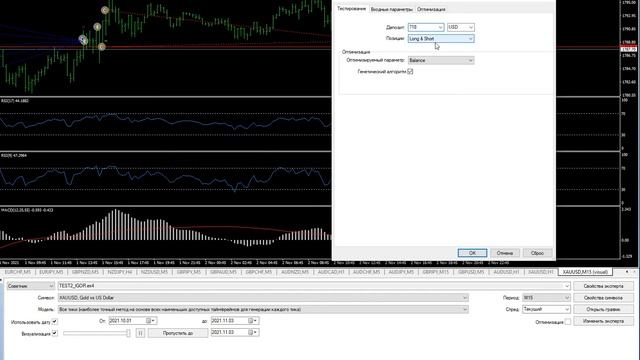Toggle the Визуализация checkbox

click(x=55, y=333)
